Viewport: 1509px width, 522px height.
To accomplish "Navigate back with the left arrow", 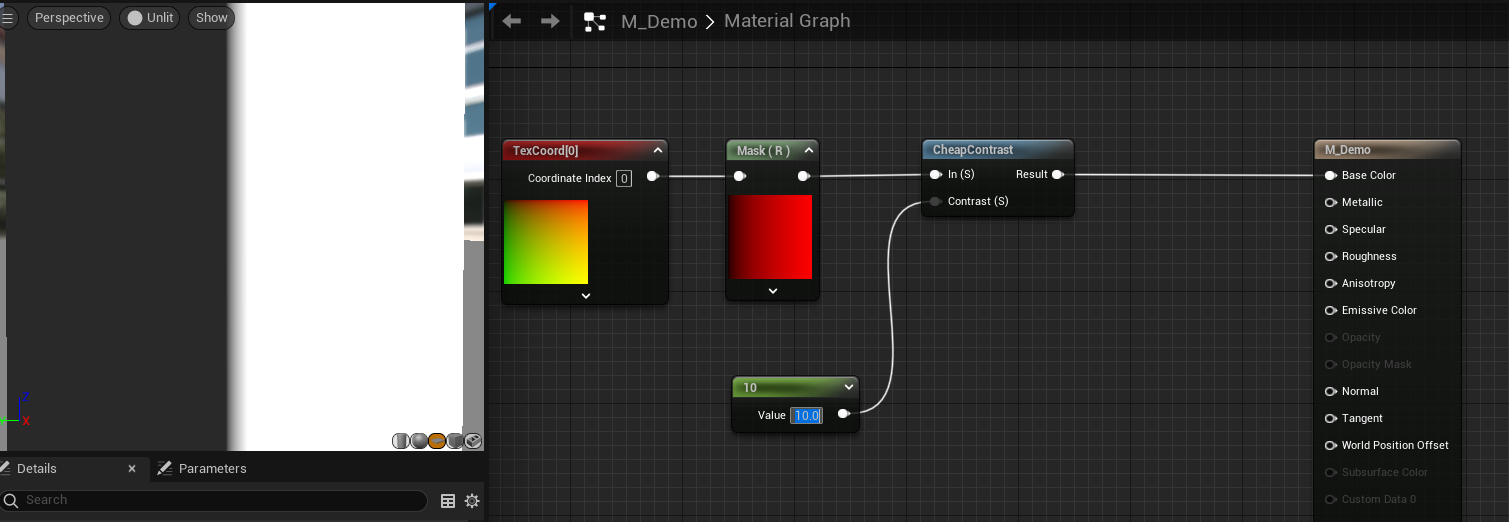I will pyautogui.click(x=512, y=21).
